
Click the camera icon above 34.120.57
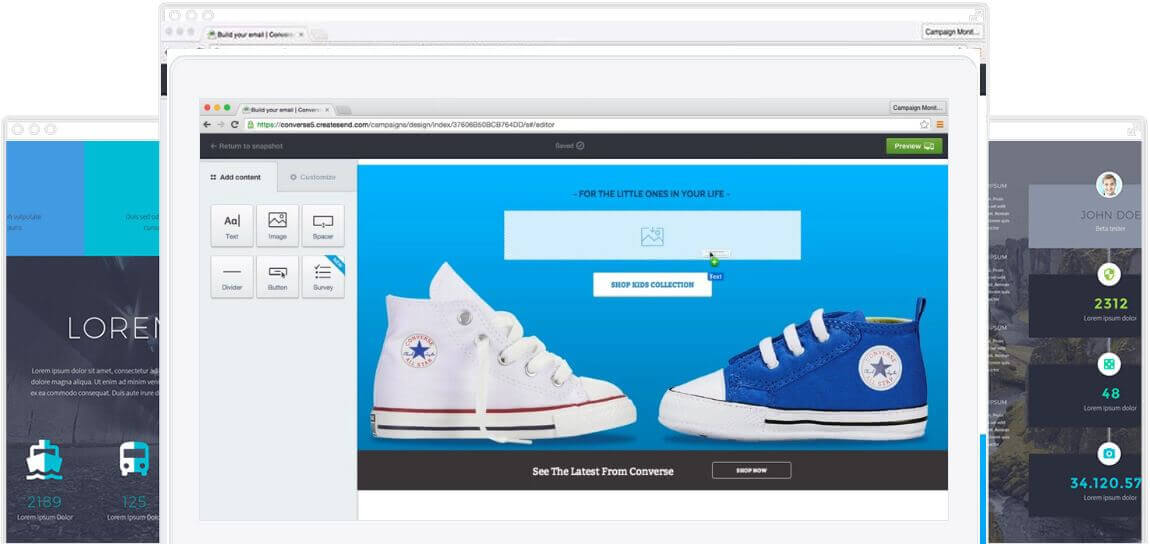pyautogui.click(x=1109, y=454)
